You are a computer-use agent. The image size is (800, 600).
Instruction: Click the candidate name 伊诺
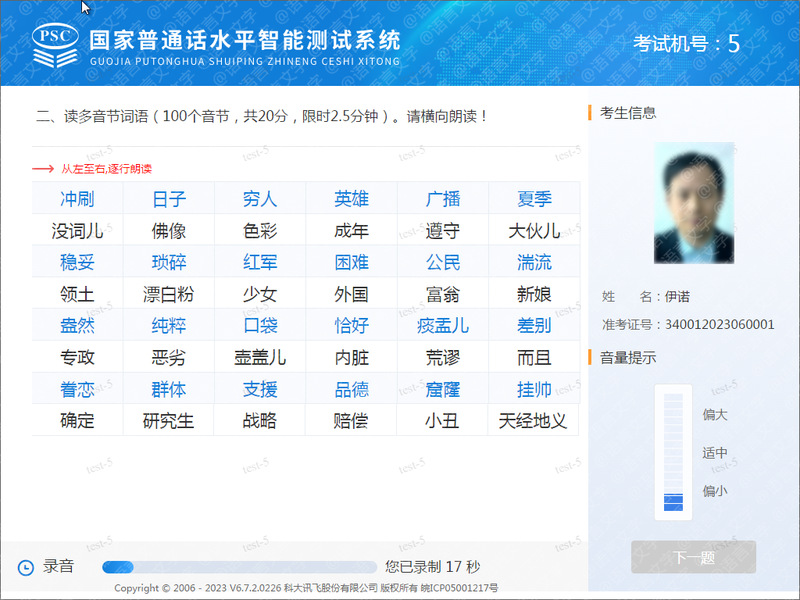(x=677, y=296)
